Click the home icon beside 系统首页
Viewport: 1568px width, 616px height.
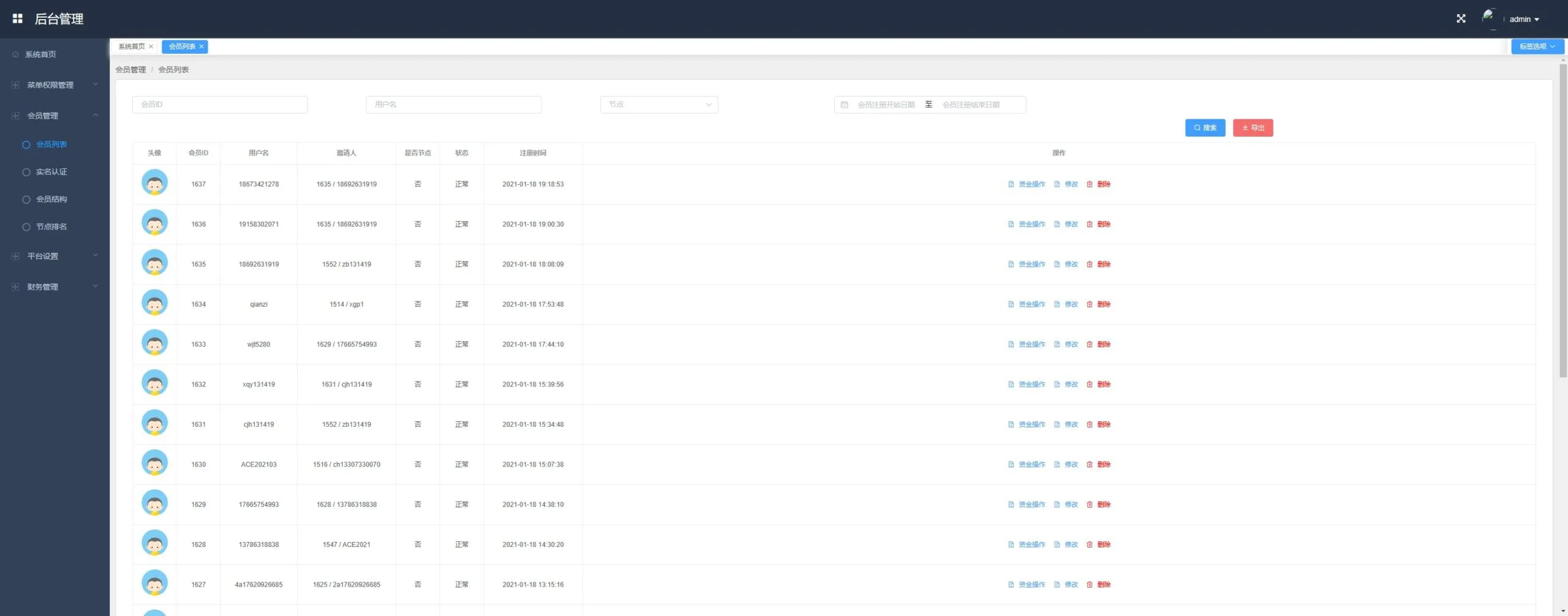15,54
